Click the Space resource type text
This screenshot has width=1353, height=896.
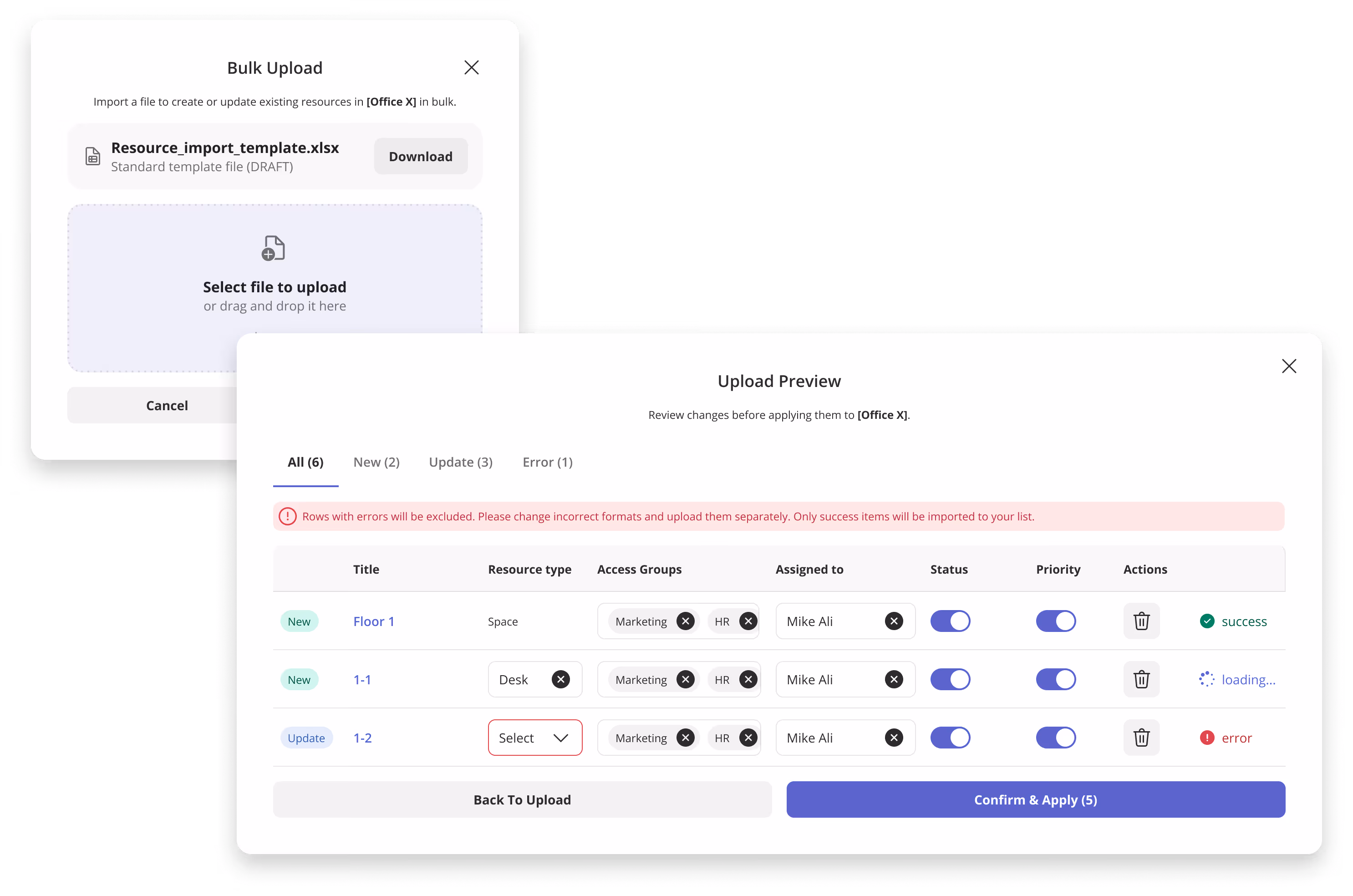pos(503,621)
